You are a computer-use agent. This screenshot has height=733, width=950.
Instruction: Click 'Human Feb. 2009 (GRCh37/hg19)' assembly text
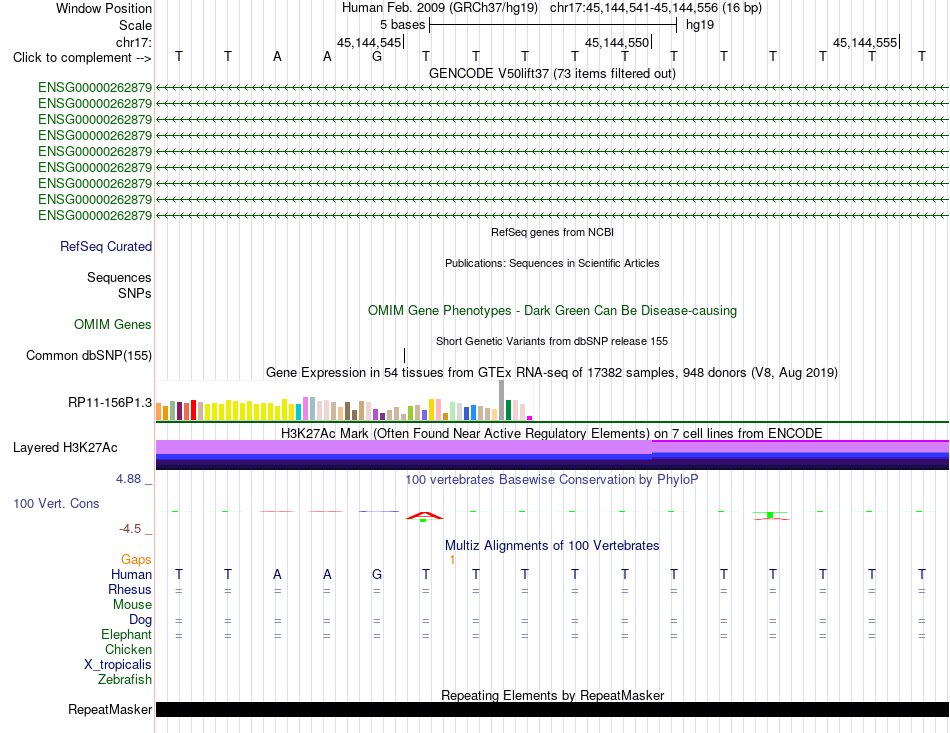point(440,8)
